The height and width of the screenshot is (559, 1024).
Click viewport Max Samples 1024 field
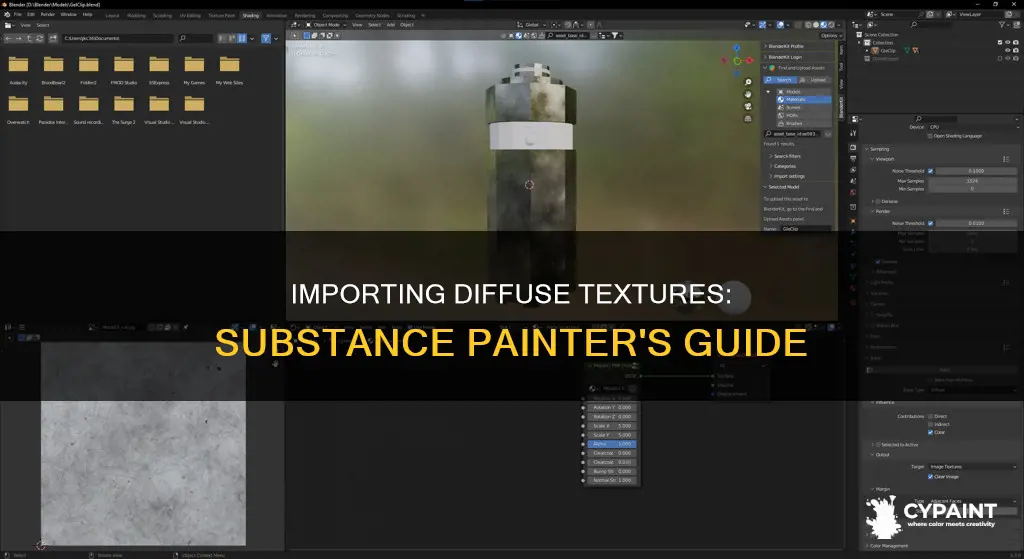pos(972,181)
